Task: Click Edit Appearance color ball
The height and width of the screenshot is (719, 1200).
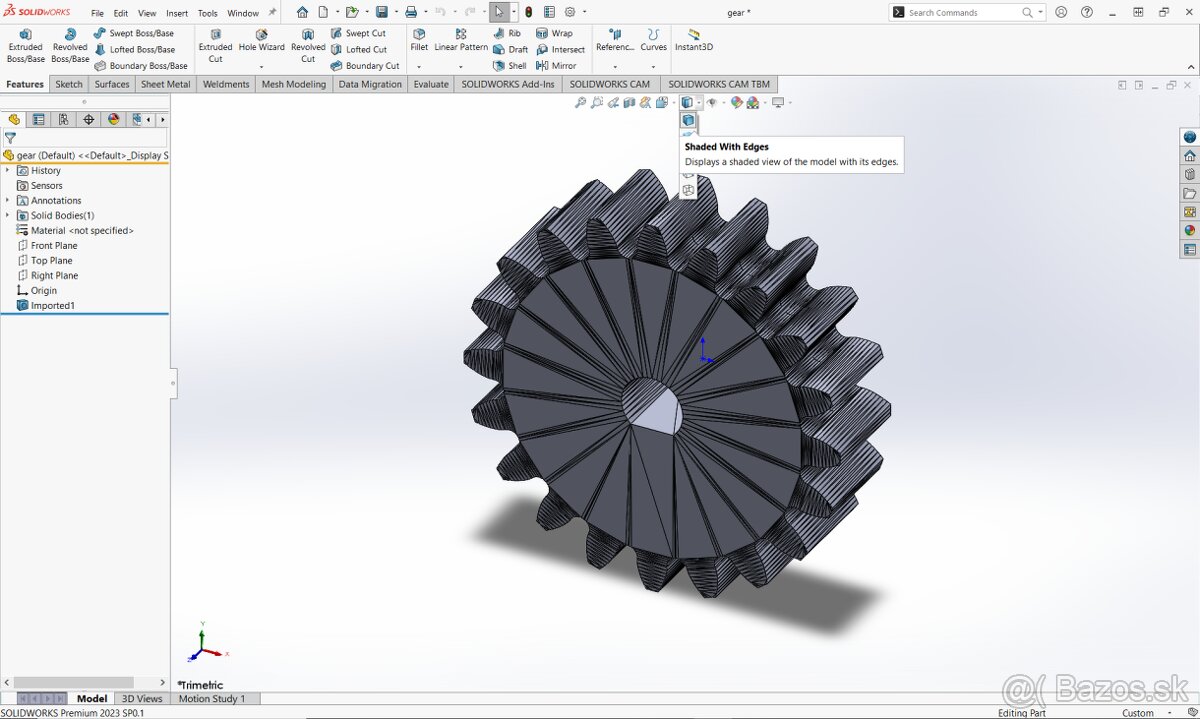Action: [737, 102]
